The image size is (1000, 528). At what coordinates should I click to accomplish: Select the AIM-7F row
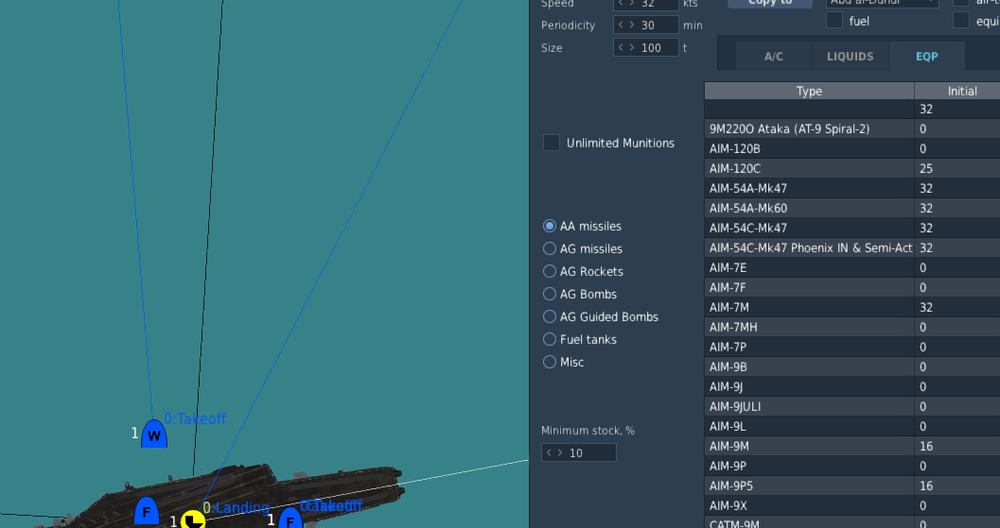pyautogui.click(x=852, y=288)
